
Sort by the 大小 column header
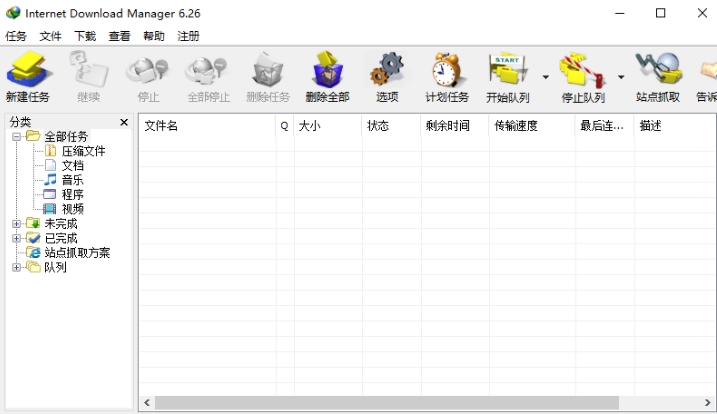[x=328, y=126]
